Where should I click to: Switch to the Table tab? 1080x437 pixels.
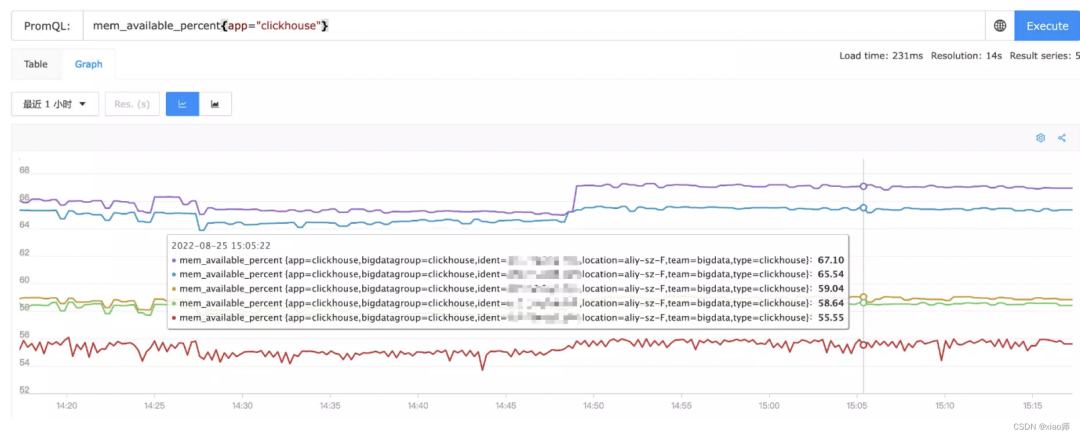[x=36, y=64]
